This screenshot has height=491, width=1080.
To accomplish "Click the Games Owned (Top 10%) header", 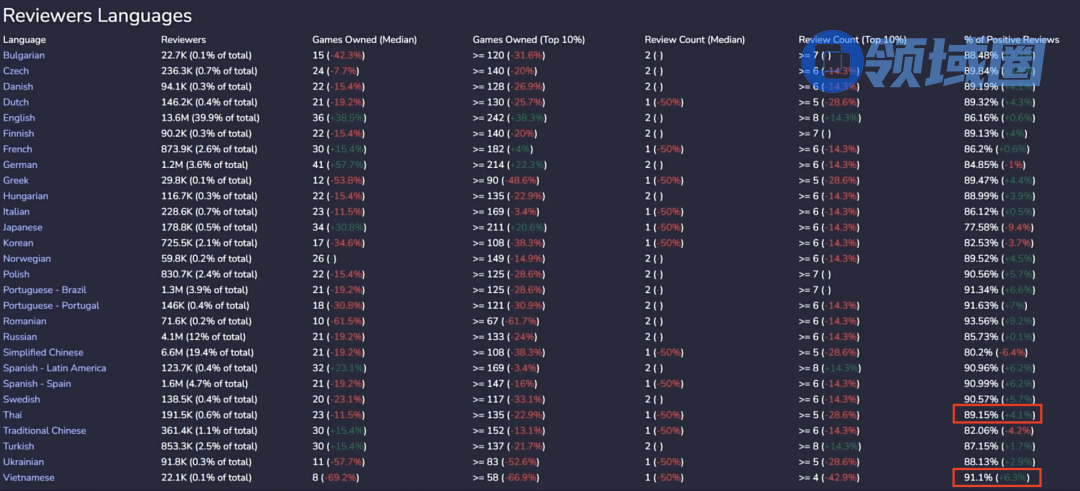I will 529,40.
